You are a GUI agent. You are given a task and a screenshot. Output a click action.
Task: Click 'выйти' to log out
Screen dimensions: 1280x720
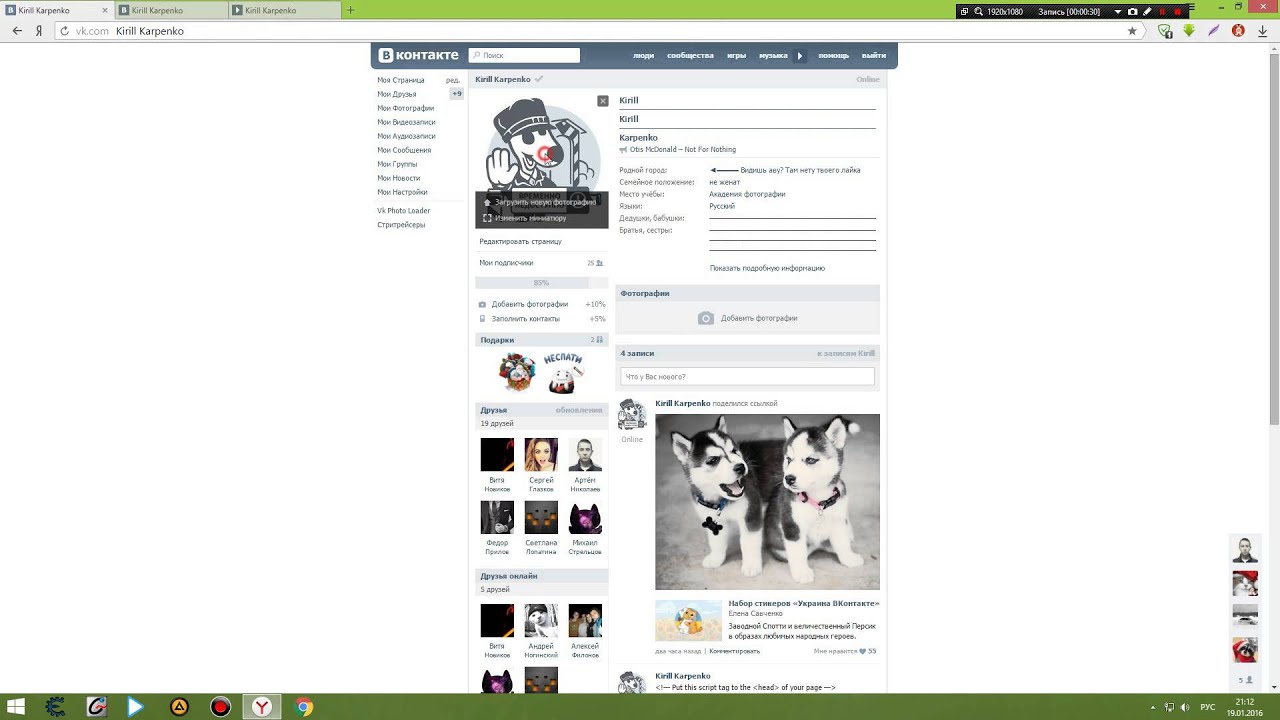(x=873, y=56)
